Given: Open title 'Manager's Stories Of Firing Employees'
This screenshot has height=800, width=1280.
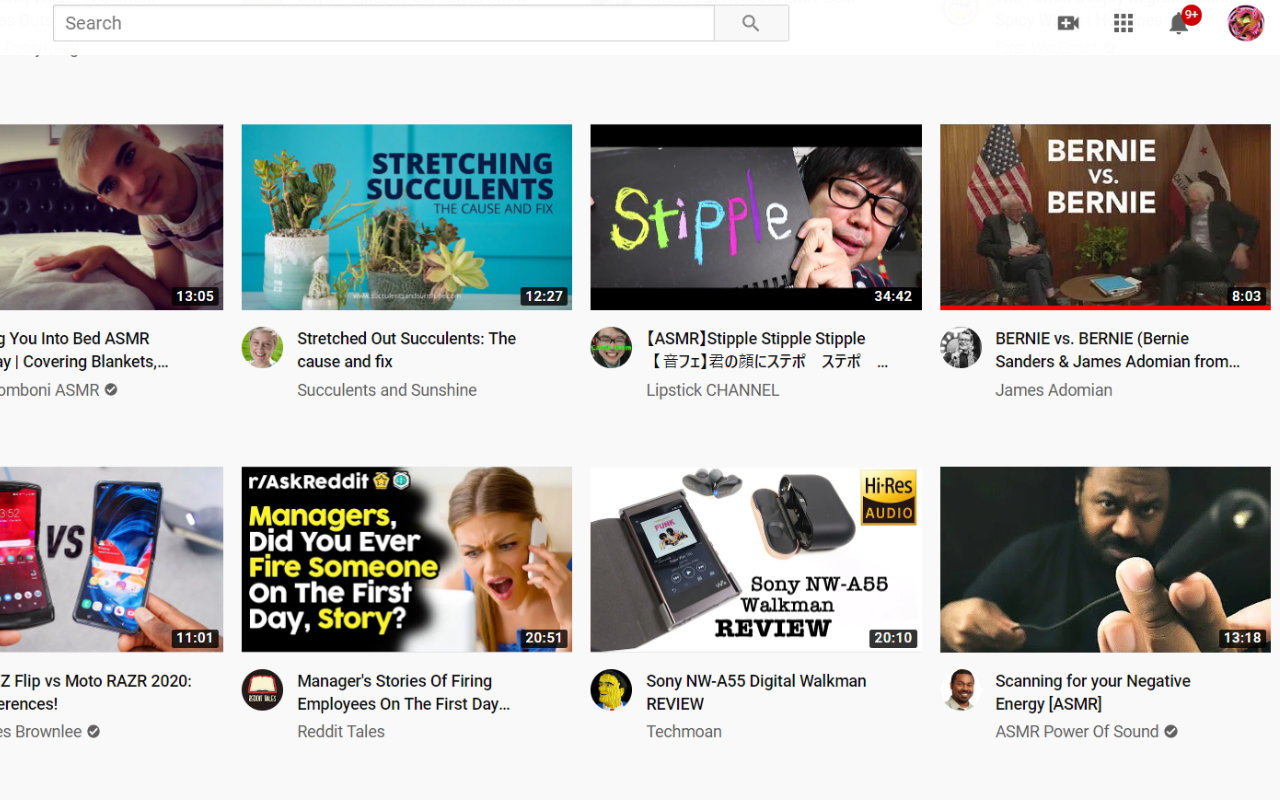Looking at the screenshot, I should coord(404,692).
